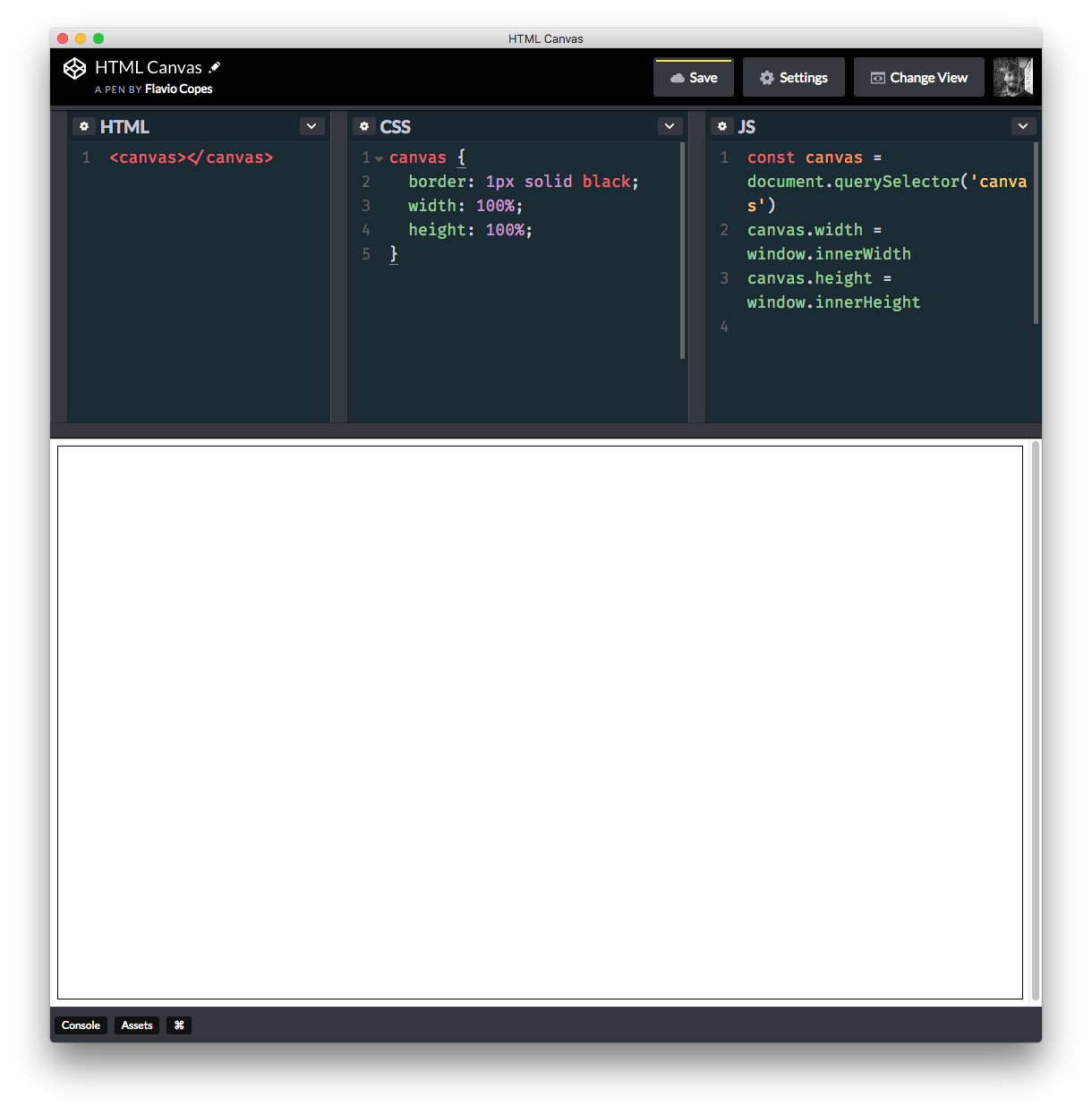Image resolution: width=1092 pixels, height=1114 pixels.
Task: Click the user avatar picture
Action: pos(1013,77)
